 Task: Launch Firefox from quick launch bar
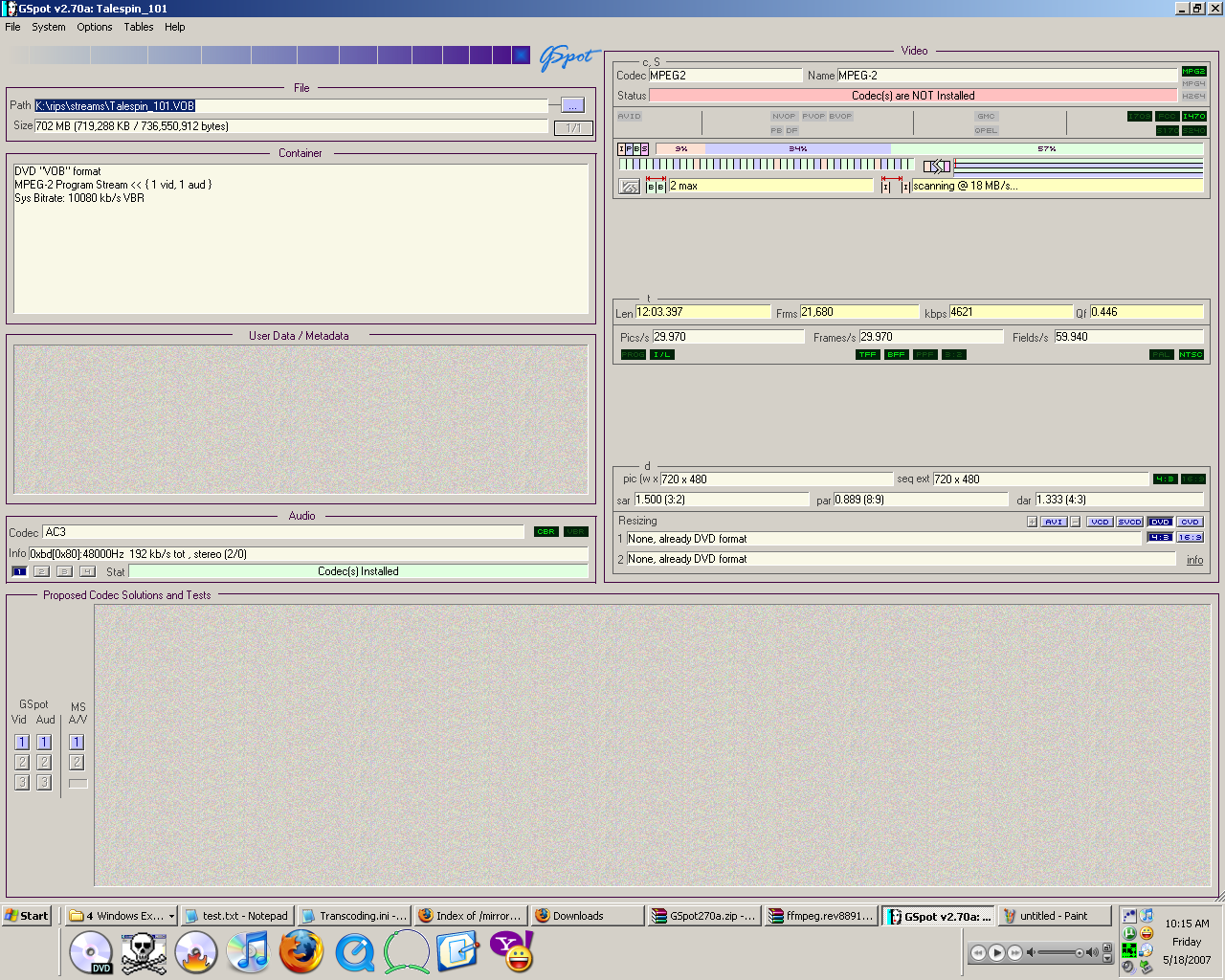click(301, 952)
